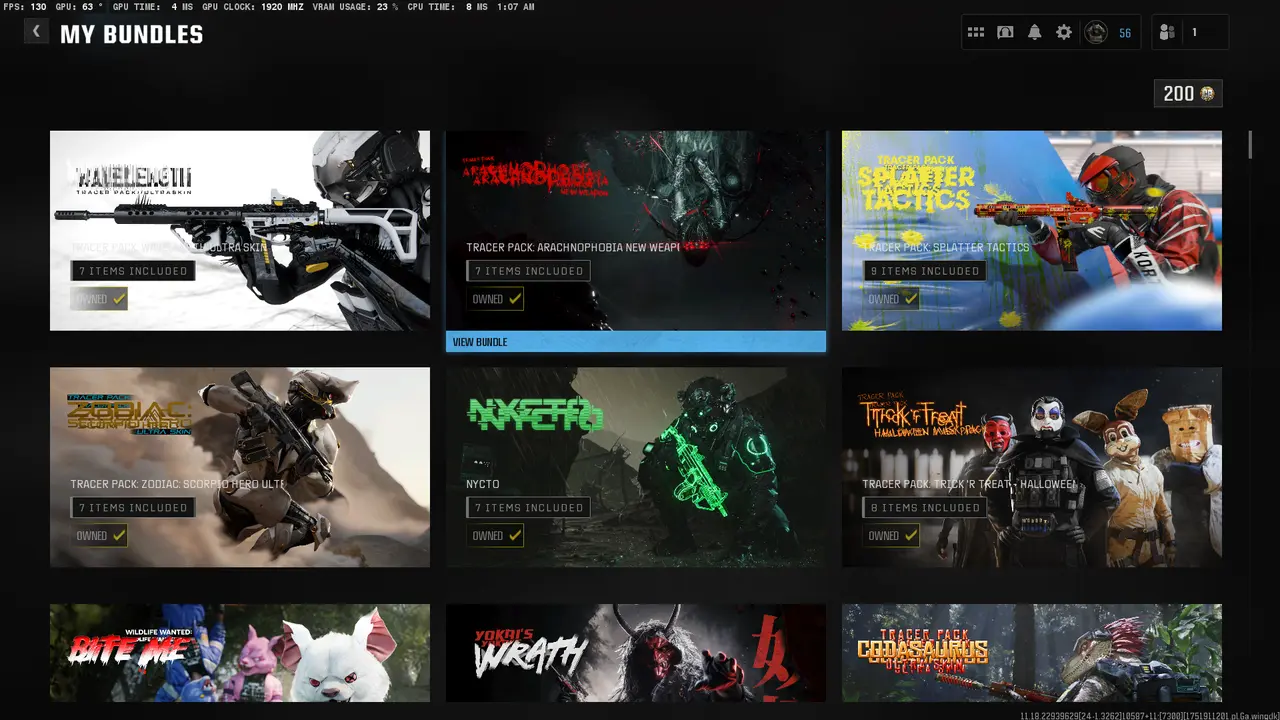Open the Codasaurus tracer pack bundle card
Viewport: 1280px width, 720px height.
pos(1032,653)
